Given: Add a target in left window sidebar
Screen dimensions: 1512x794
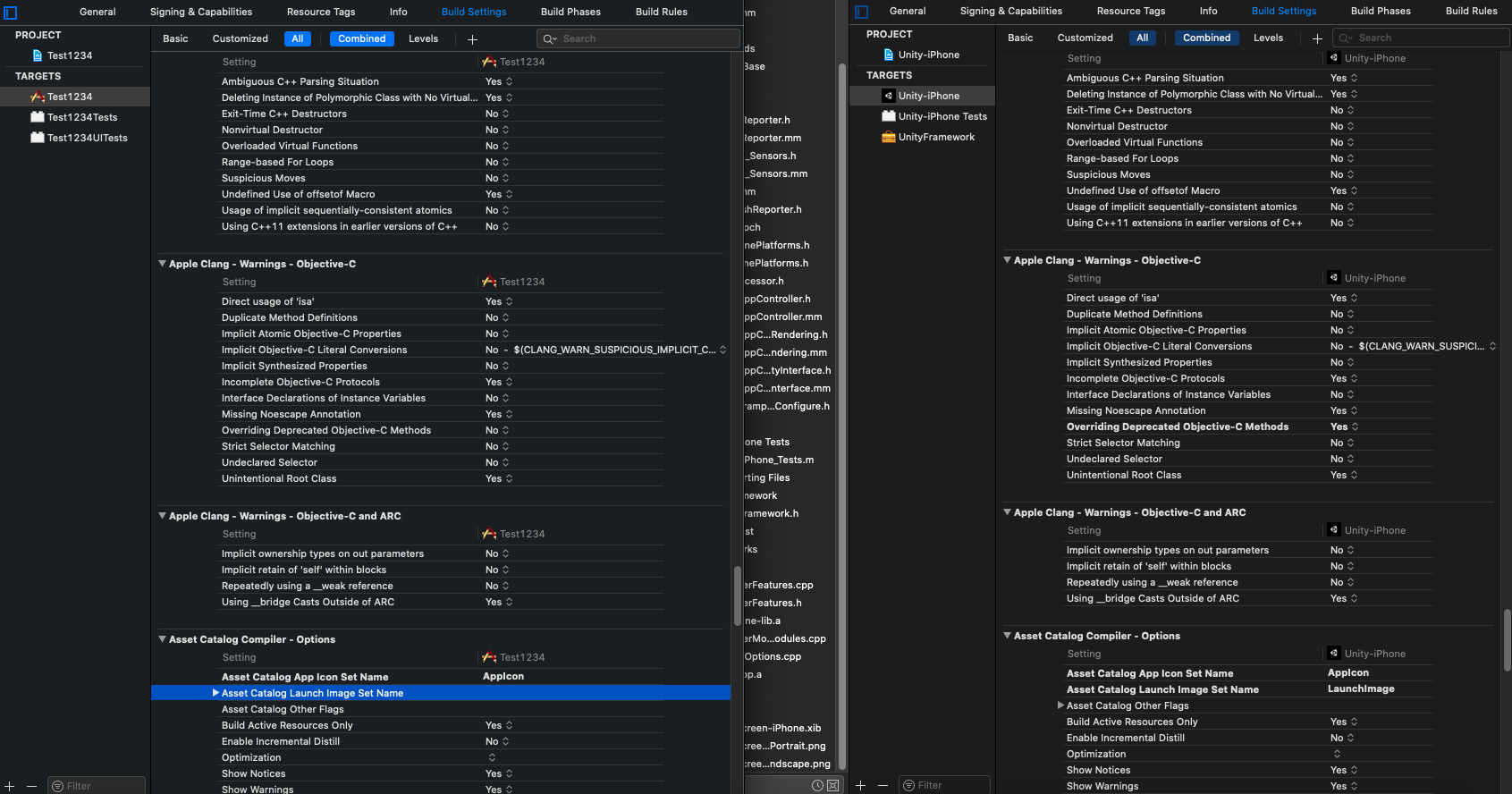Looking at the screenshot, I should [10, 786].
